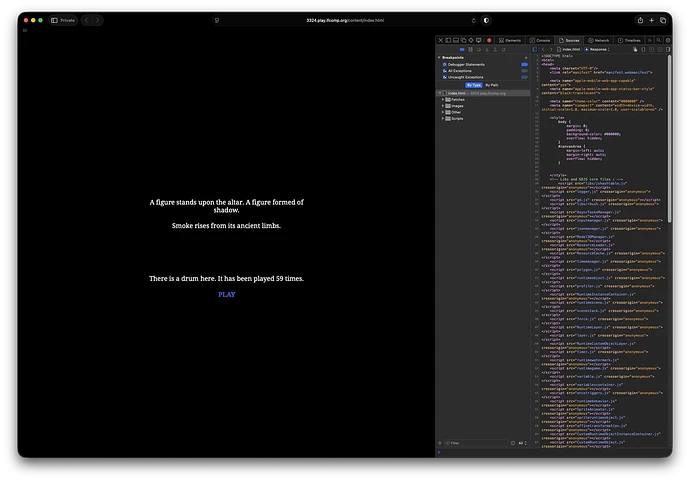Click the PLAY link to play the drum
This screenshot has width=690, height=480.
(x=227, y=294)
